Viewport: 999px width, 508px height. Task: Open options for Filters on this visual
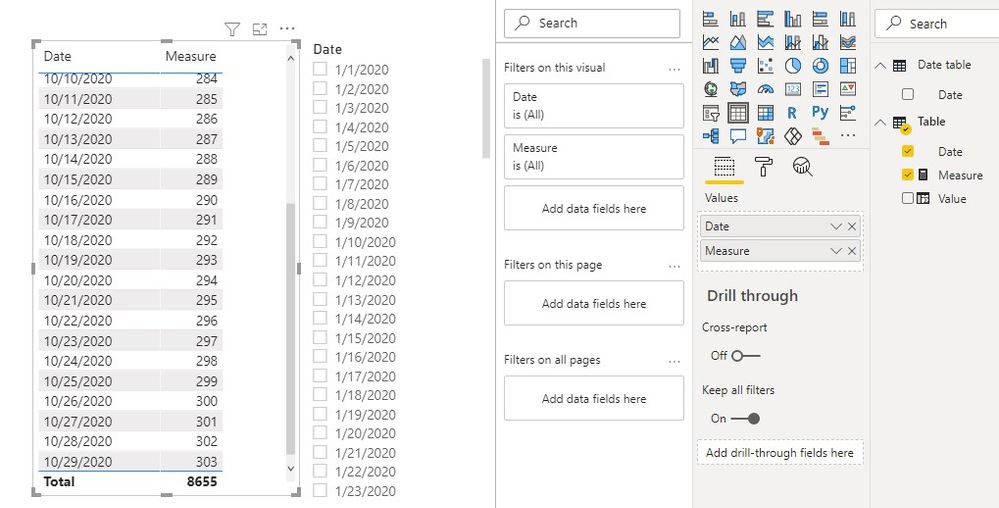675,69
